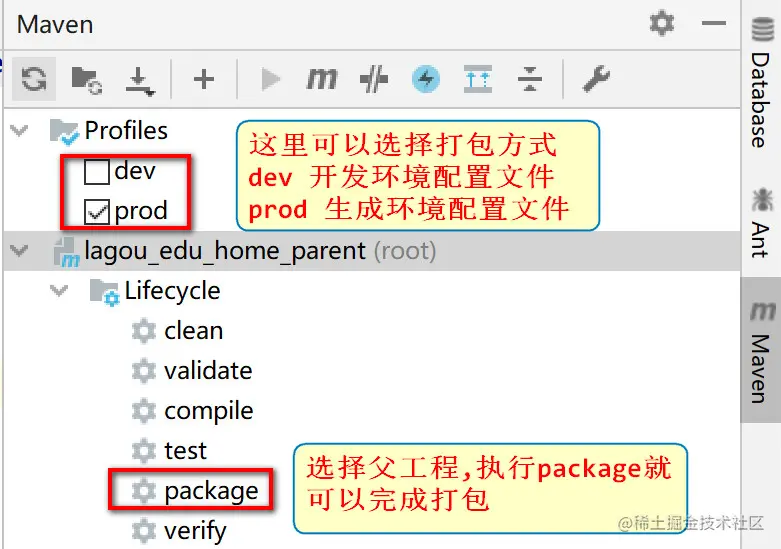
Task: Click gear icon beside verify
Action: [144, 531]
